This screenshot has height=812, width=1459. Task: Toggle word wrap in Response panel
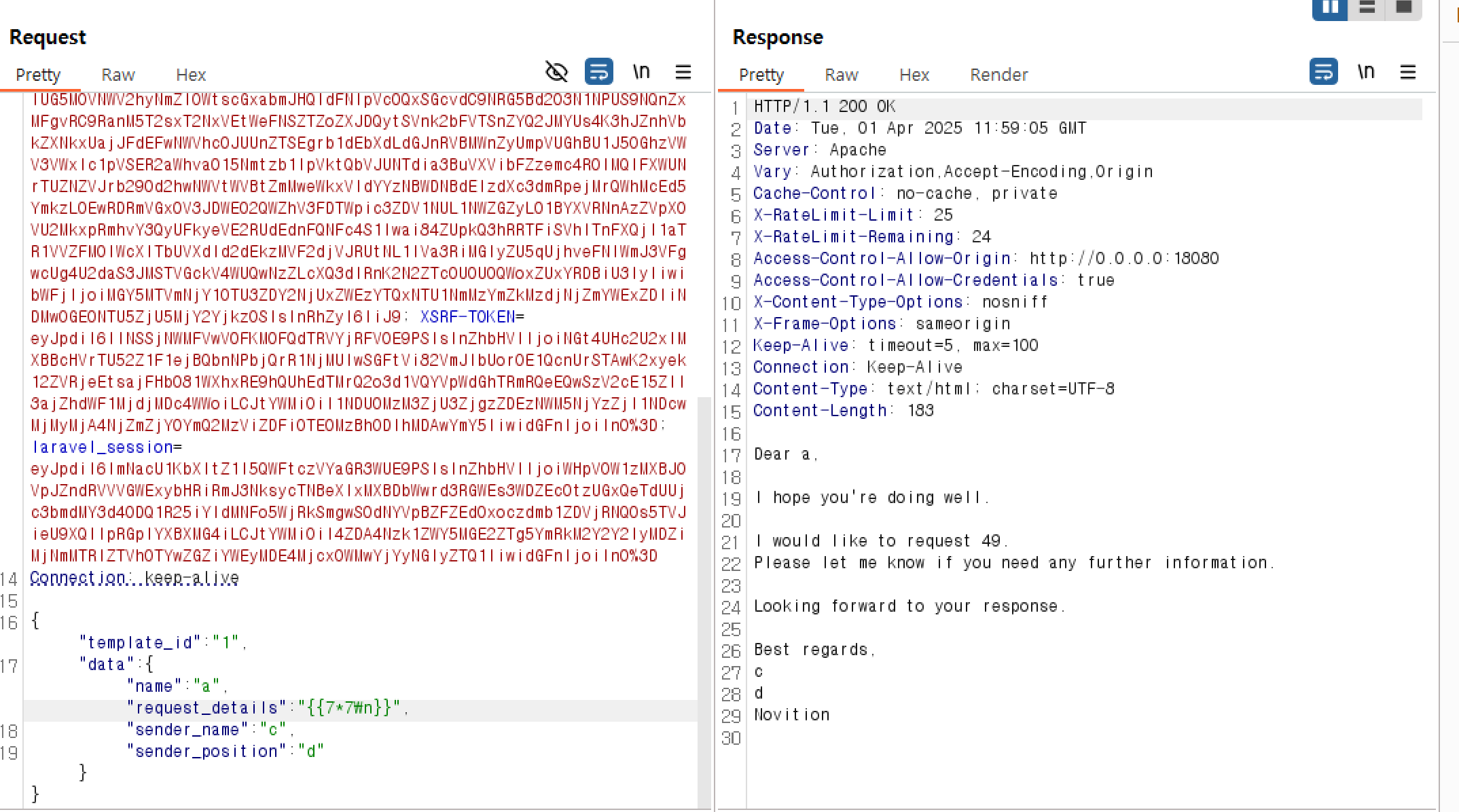(1323, 71)
